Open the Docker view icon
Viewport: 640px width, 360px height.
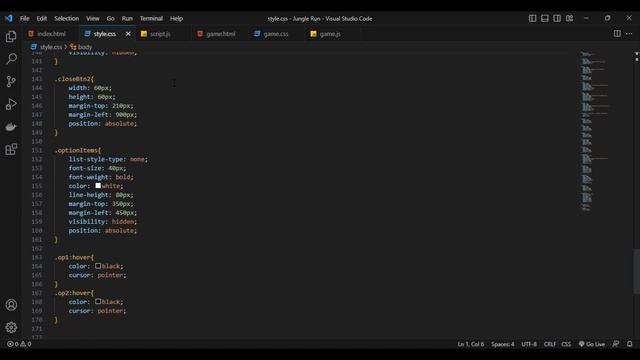pyautogui.click(x=11, y=127)
